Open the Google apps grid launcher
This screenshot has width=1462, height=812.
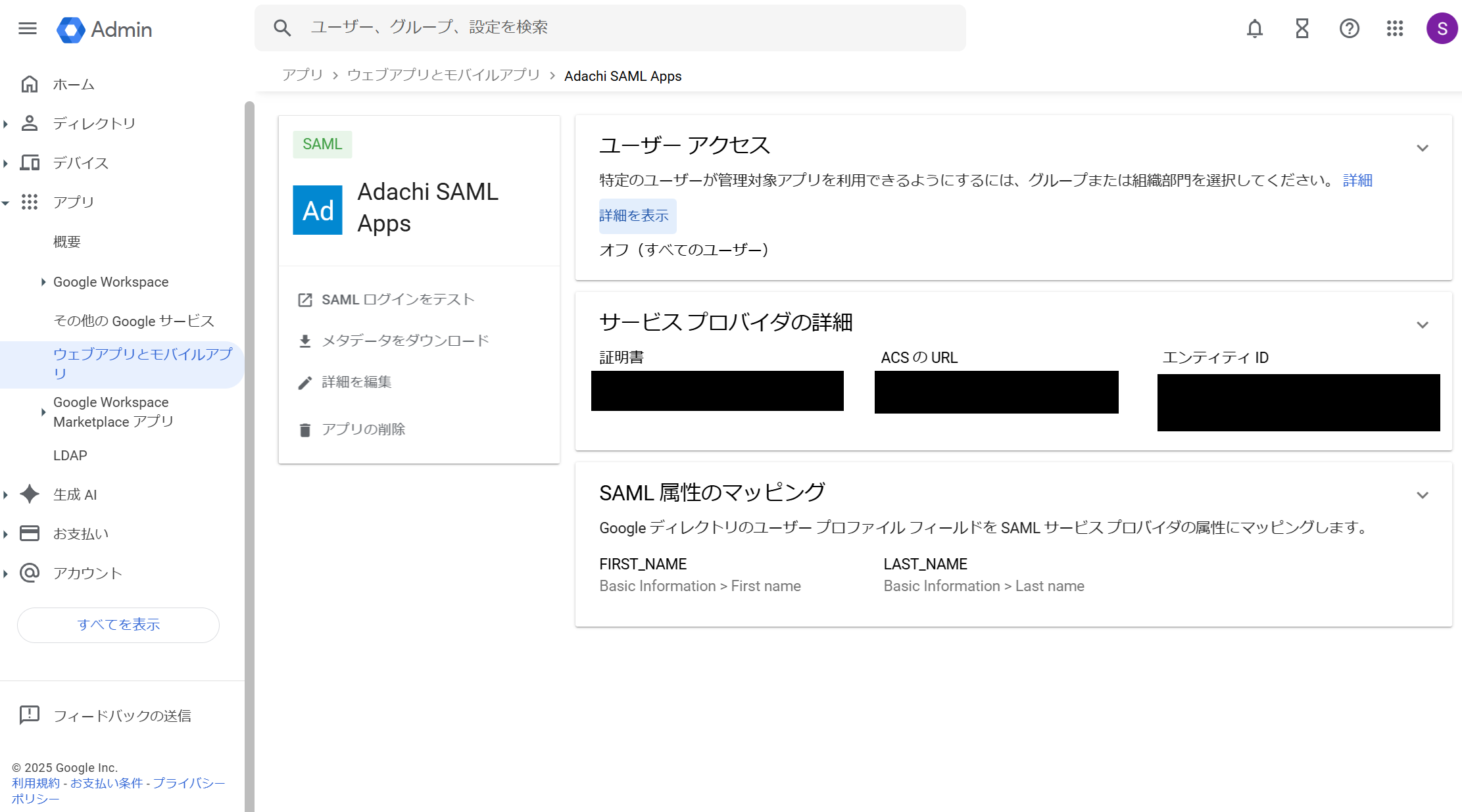(x=1394, y=29)
